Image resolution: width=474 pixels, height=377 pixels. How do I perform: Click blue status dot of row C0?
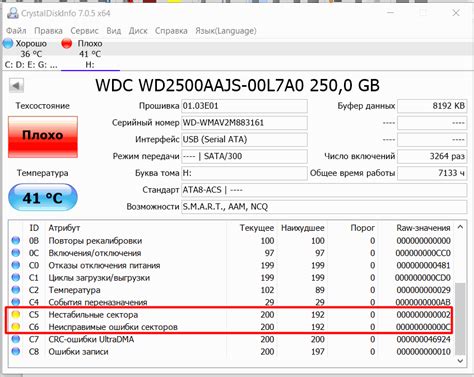16,265
